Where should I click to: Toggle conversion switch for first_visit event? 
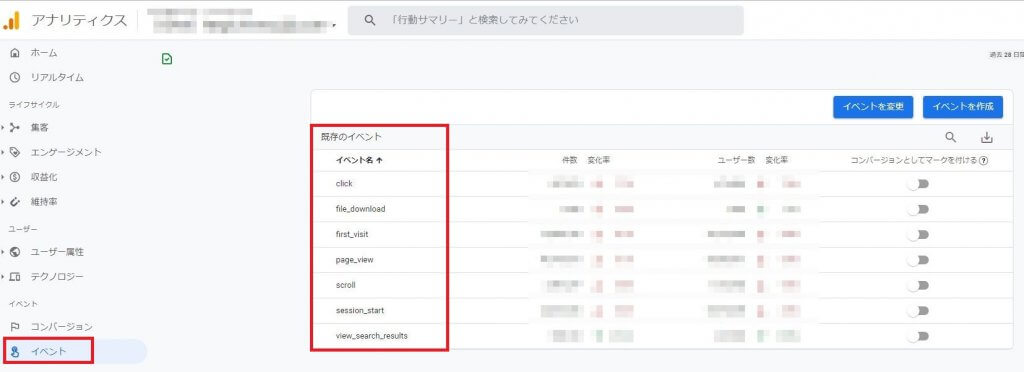point(918,234)
